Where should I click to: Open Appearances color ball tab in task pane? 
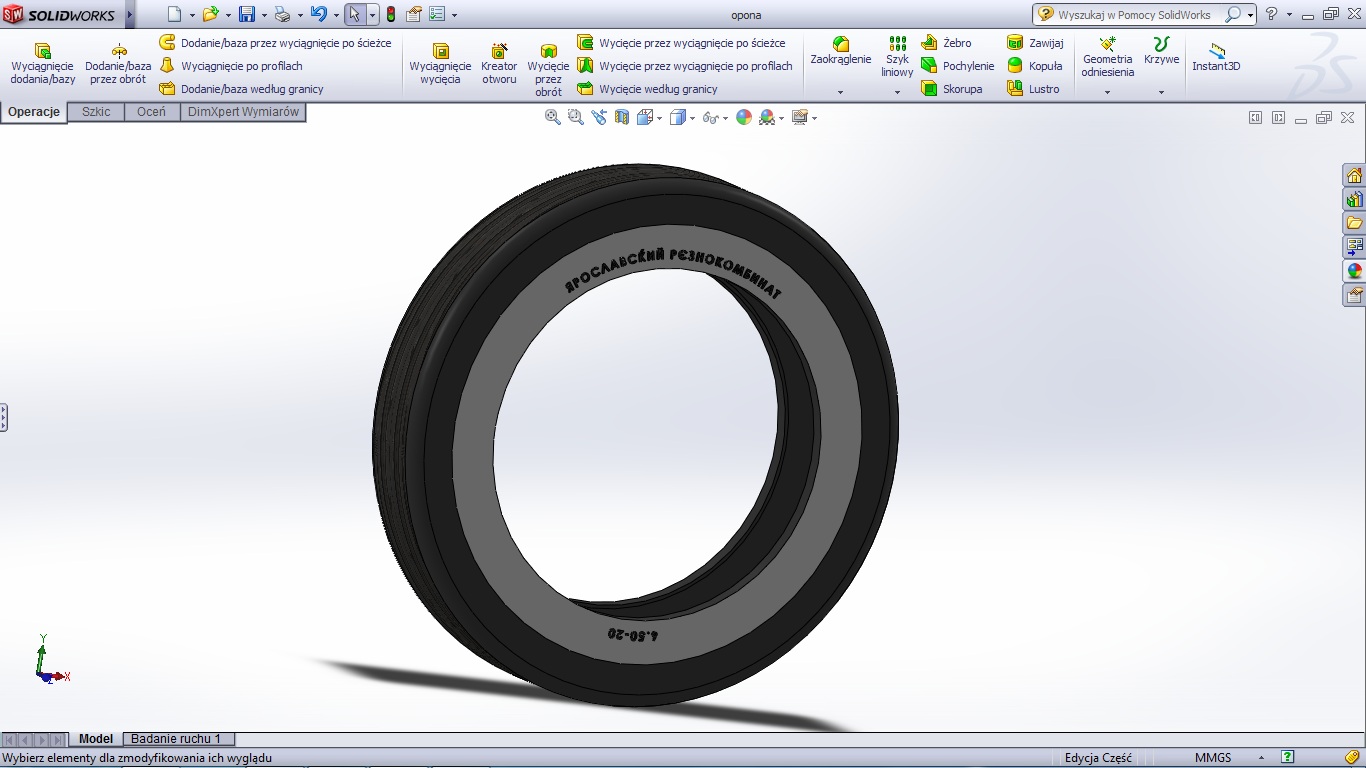pyautogui.click(x=1355, y=271)
